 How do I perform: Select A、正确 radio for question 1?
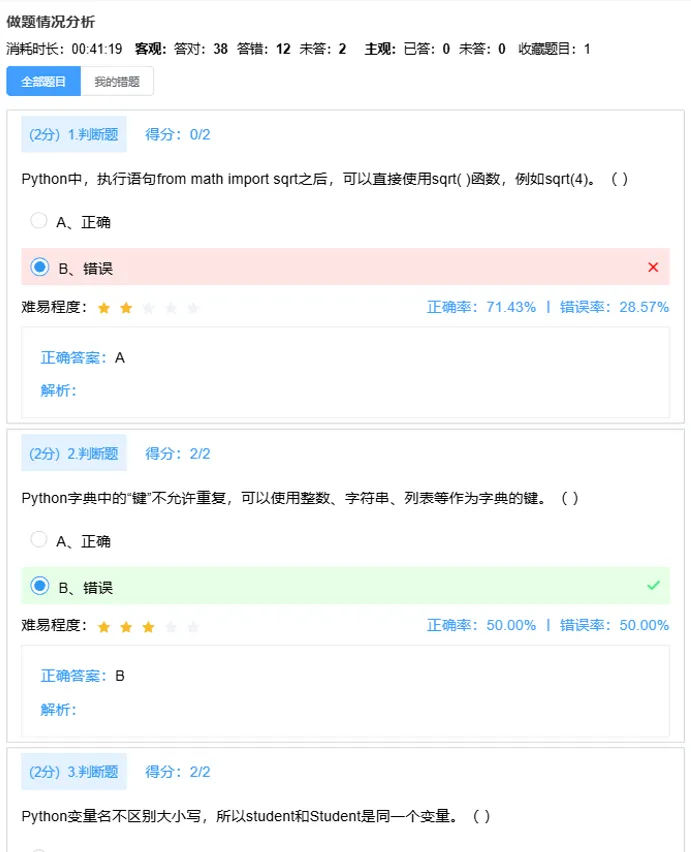[39, 220]
